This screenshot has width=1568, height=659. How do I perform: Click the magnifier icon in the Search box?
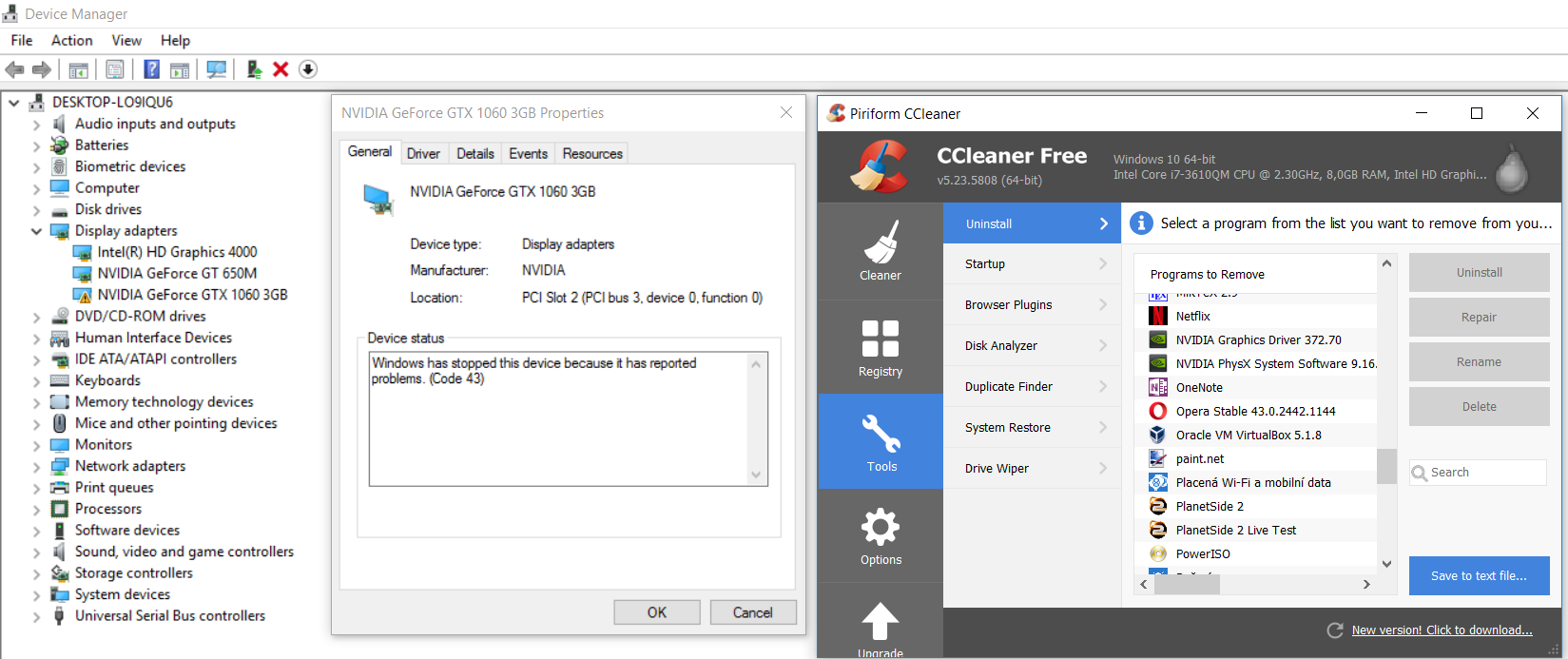[x=1420, y=473]
